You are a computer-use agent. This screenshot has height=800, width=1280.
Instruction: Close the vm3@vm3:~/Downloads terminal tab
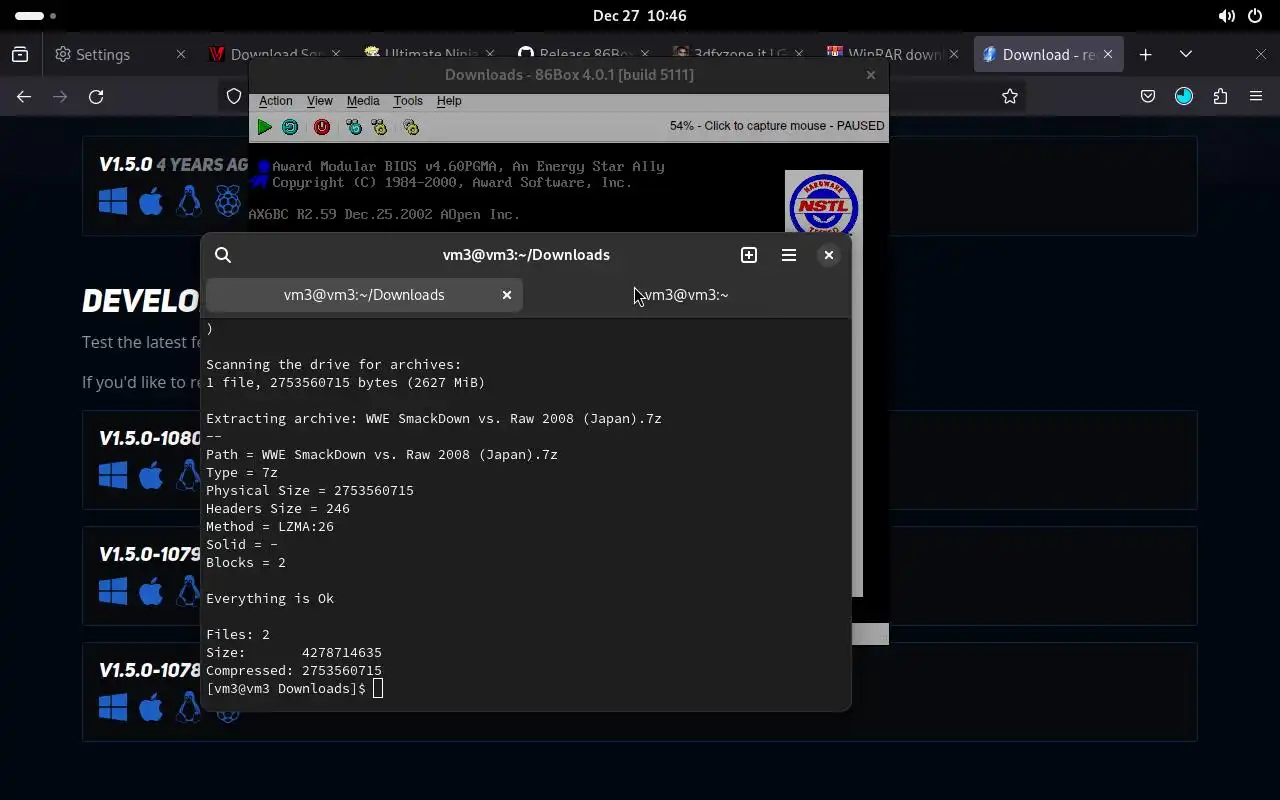click(507, 295)
